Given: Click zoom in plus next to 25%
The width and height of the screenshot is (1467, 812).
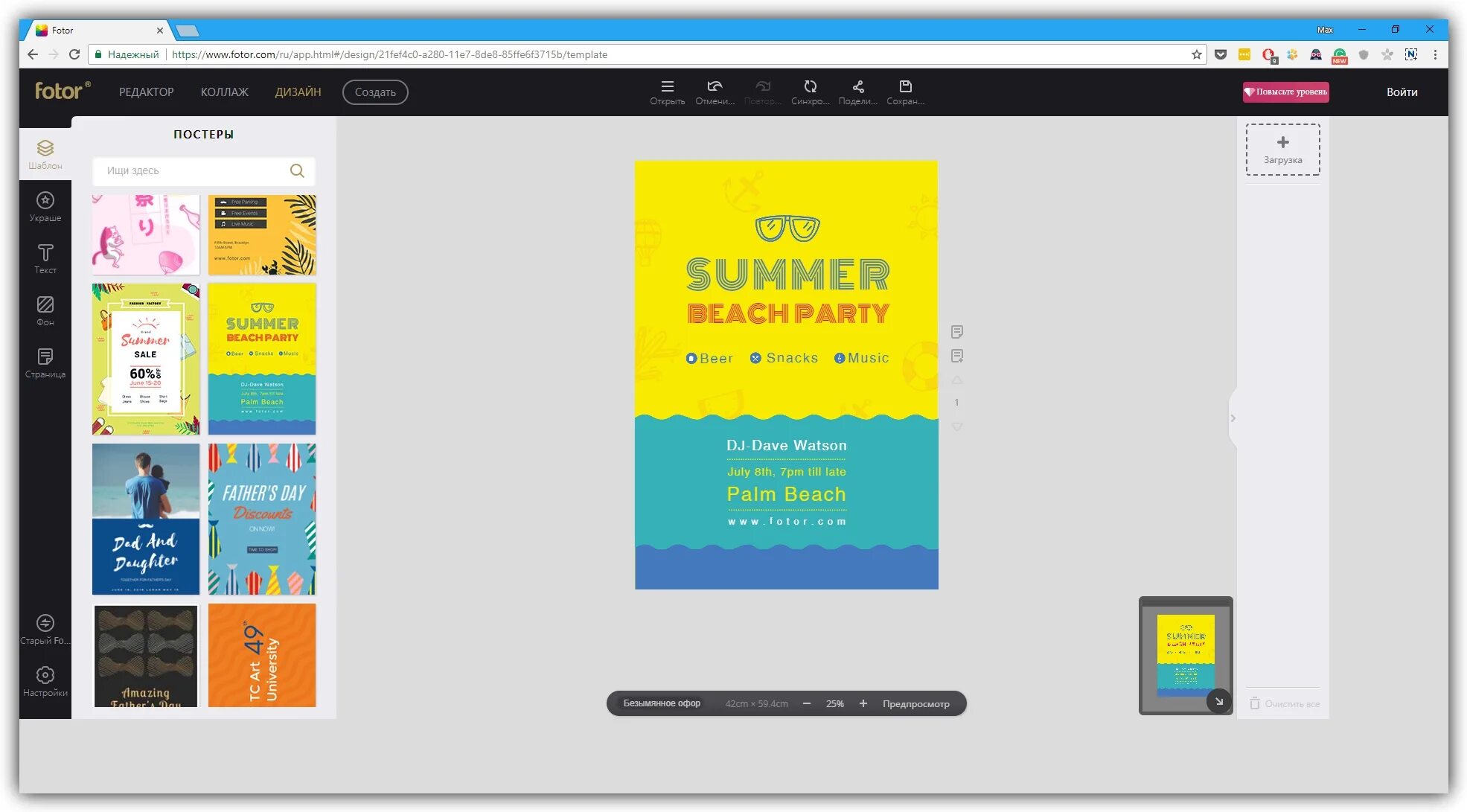Looking at the screenshot, I should (863, 703).
